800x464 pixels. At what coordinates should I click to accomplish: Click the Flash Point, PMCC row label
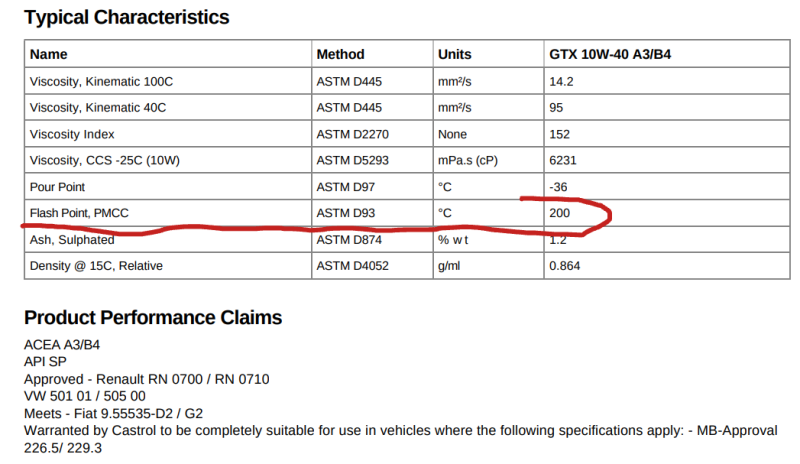tap(82, 213)
